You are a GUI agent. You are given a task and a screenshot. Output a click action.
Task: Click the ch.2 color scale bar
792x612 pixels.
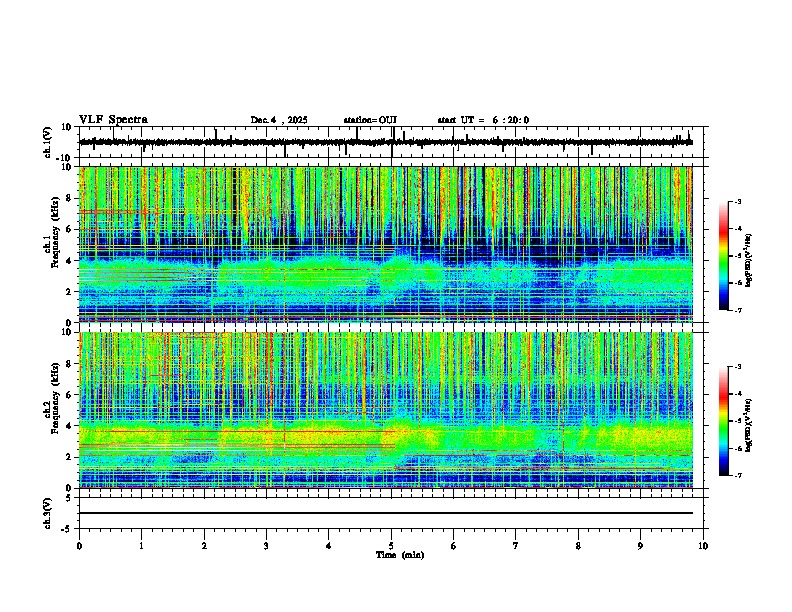coord(724,421)
